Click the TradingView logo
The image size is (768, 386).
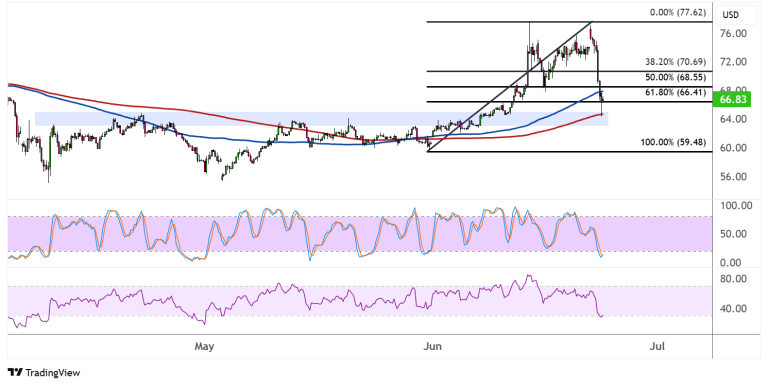click(16, 373)
